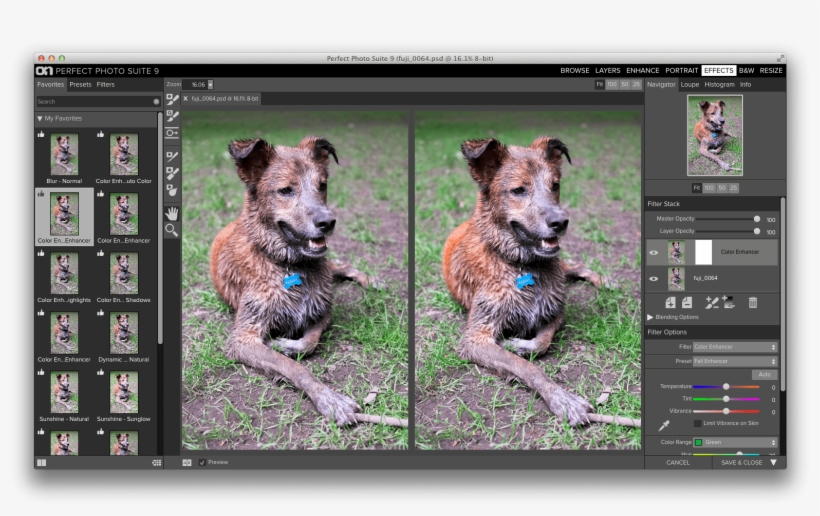This screenshot has width=820, height=516.
Task: Click the SAVE & CLOSE button
Action: (x=742, y=463)
